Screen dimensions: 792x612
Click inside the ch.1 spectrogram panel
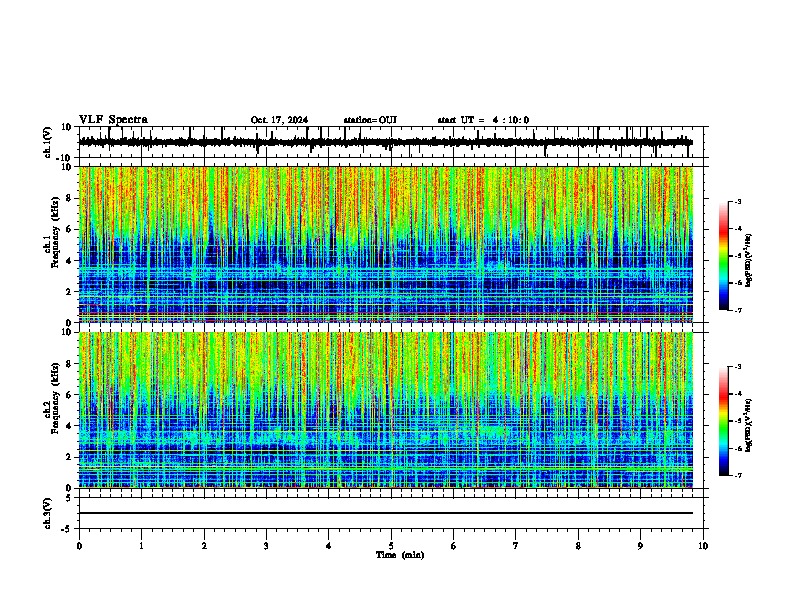pos(385,244)
